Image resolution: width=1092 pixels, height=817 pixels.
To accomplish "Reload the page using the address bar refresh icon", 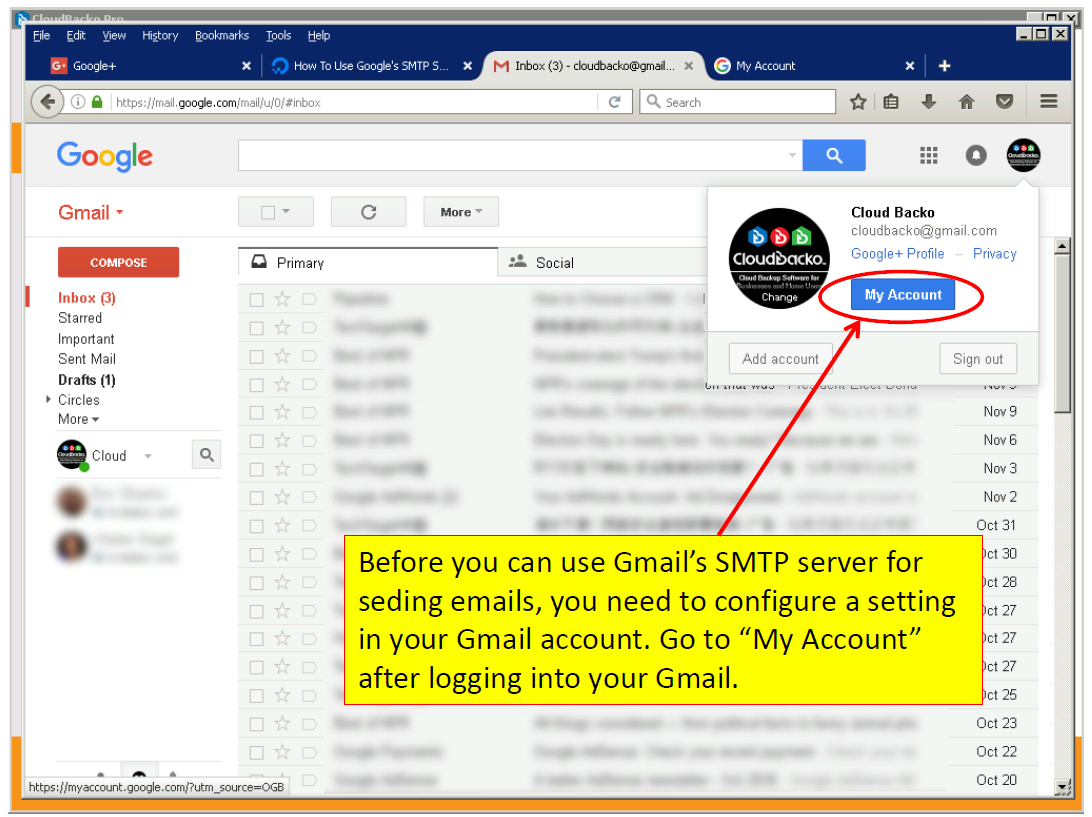I will 614,102.
